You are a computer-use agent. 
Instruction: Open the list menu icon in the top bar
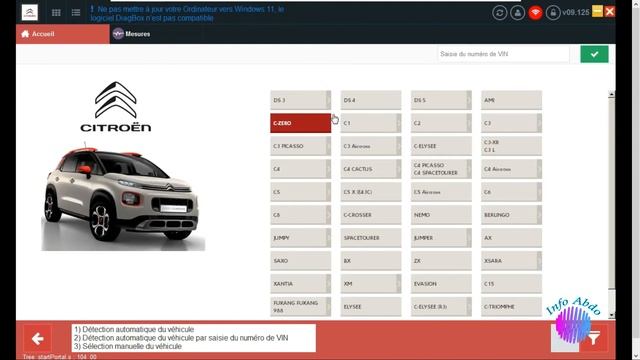[x=76, y=13]
